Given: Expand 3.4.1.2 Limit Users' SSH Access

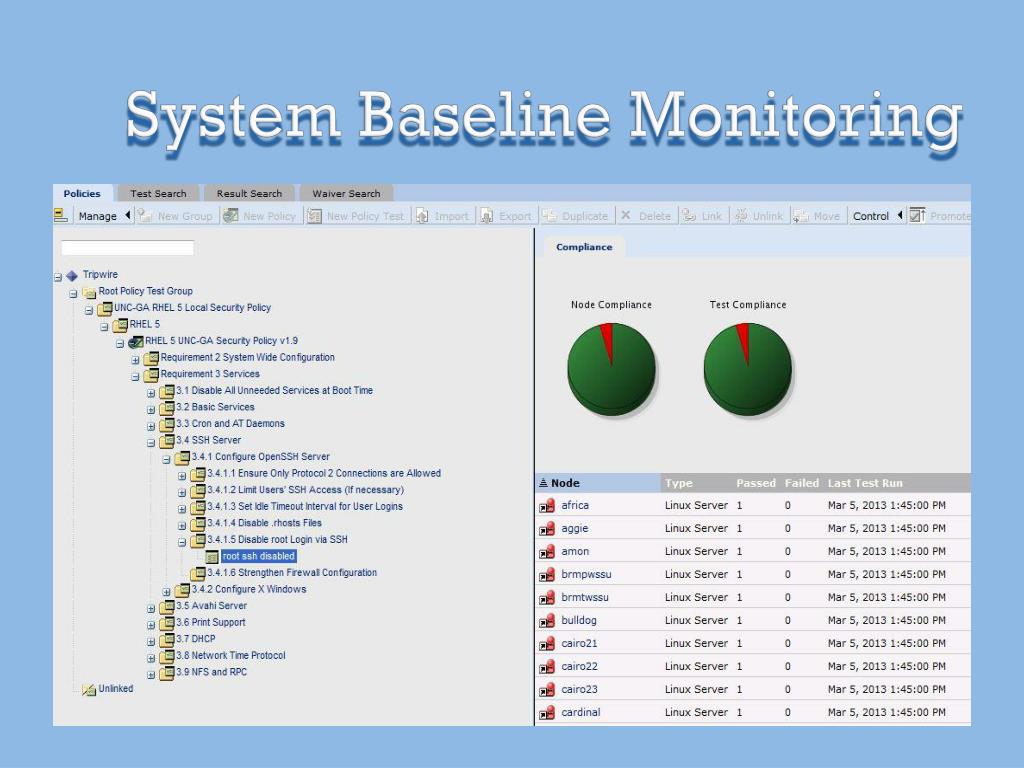Looking at the screenshot, I should pos(182,493).
